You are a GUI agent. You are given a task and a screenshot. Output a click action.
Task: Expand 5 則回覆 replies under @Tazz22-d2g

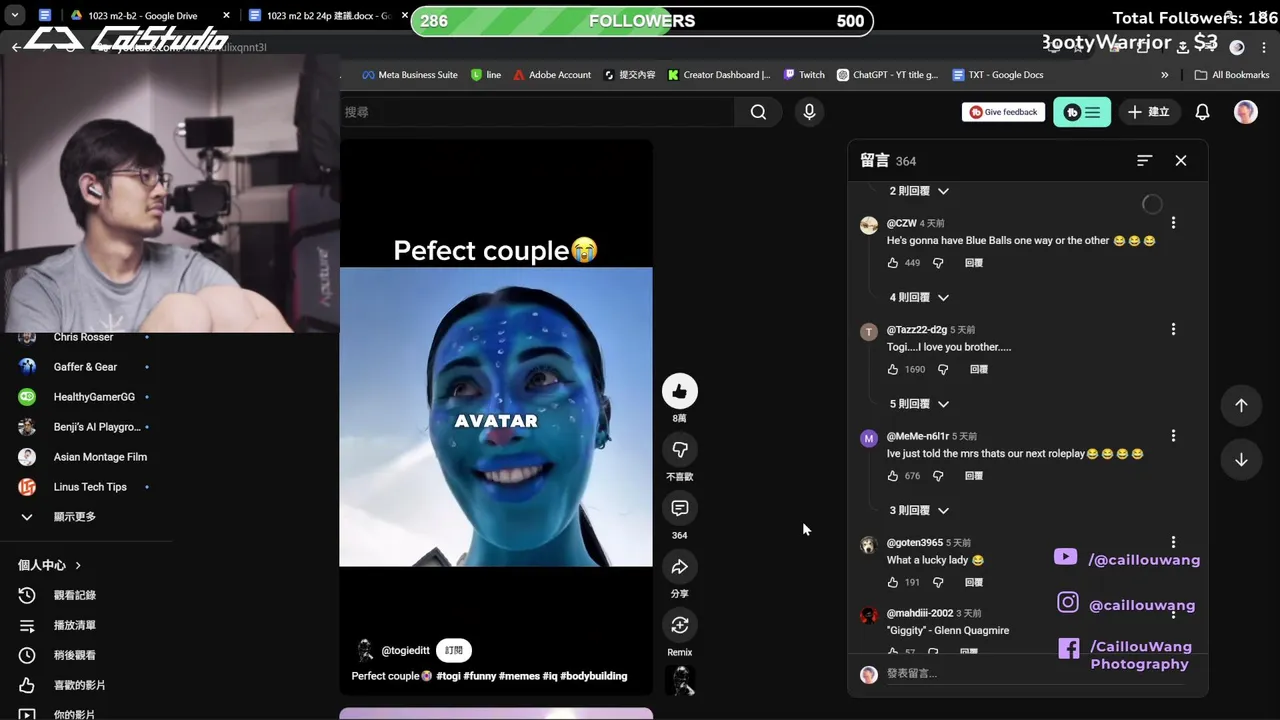[919, 404]
